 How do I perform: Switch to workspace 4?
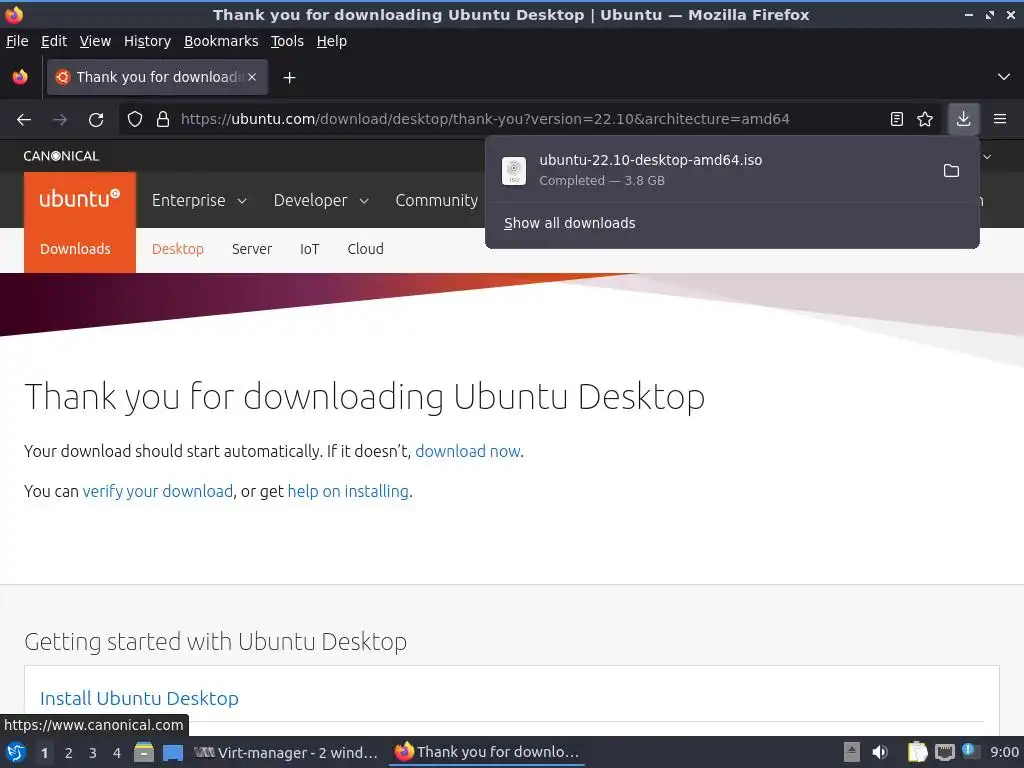click(x=117, y=753)
